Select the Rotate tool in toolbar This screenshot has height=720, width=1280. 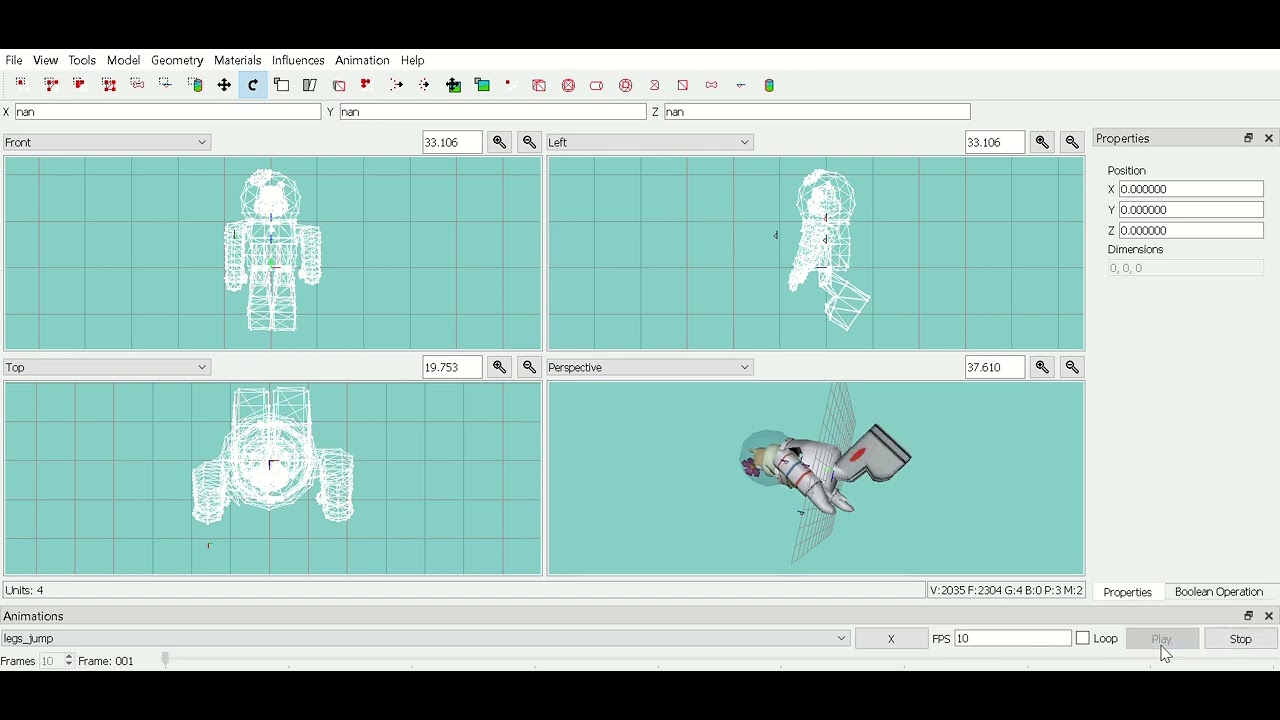[253, 85]
